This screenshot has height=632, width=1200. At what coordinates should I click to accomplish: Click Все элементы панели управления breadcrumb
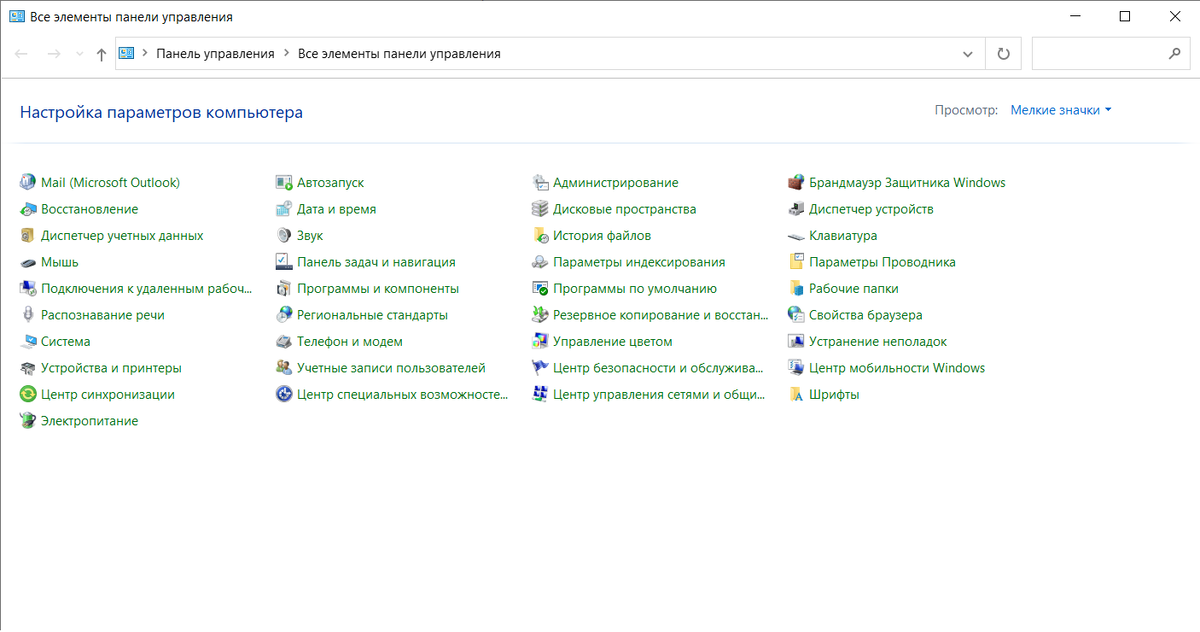[x=399, y=54]
